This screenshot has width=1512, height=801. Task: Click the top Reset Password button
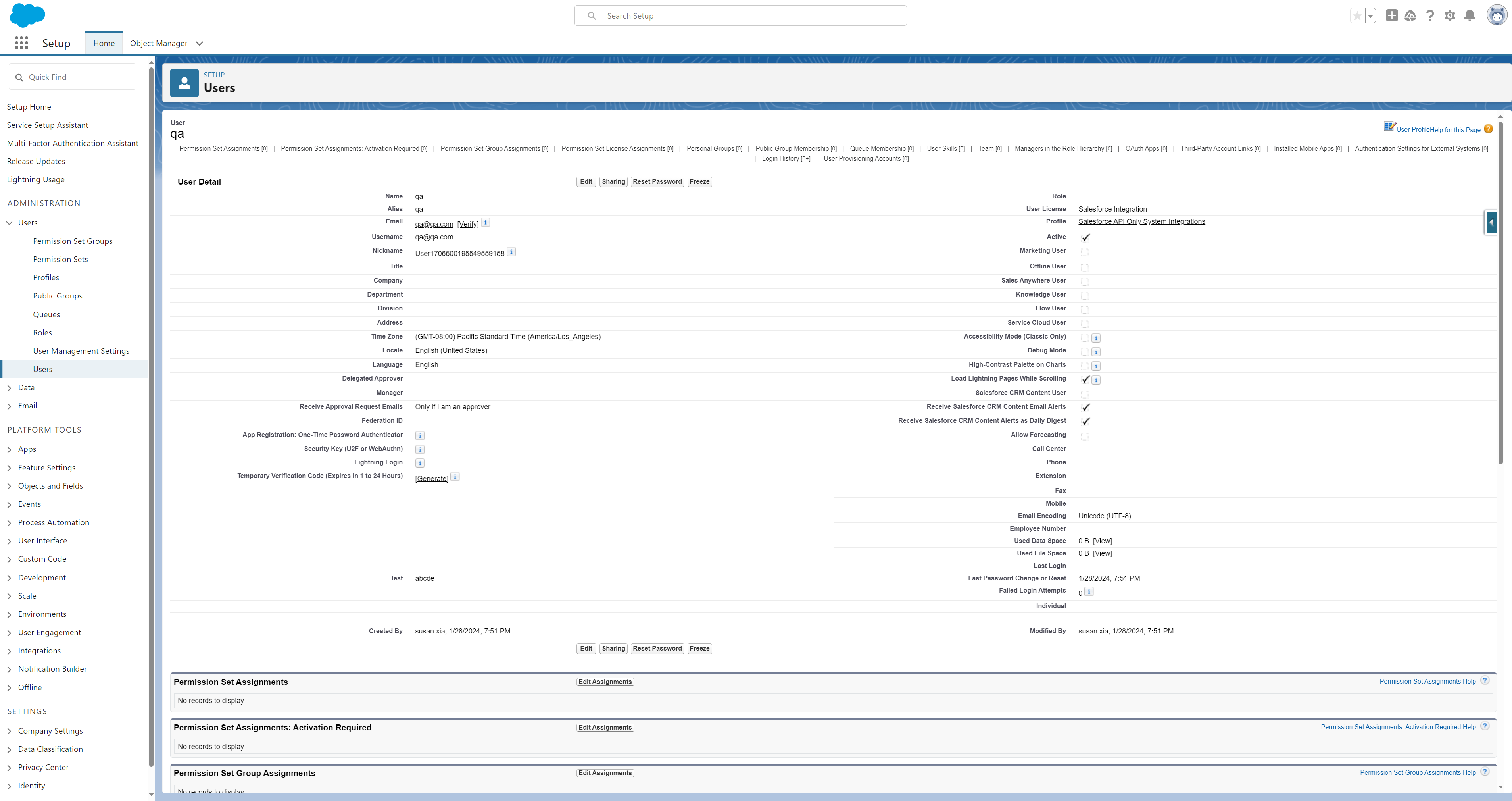(657, 181)
